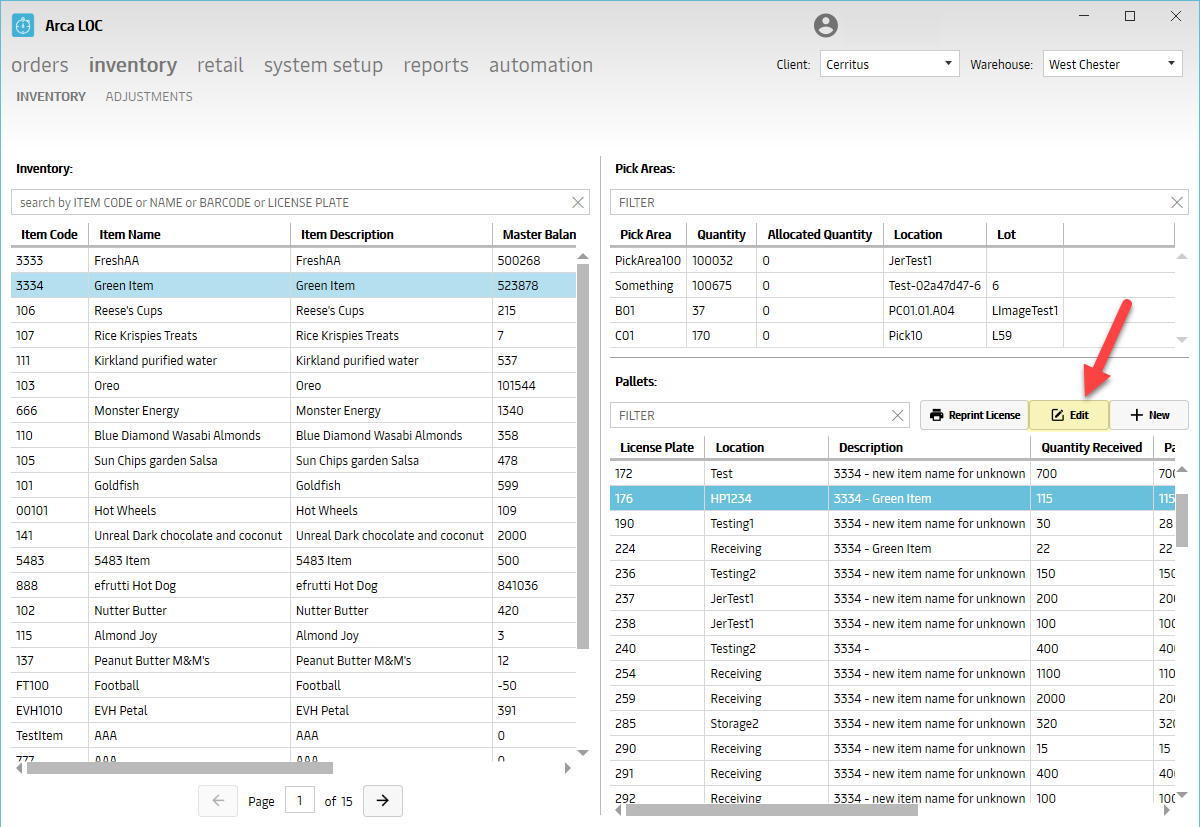Click the pallets list vertical scrollbar
The height and width of the screenshot is (827, 1200).
(1182, 520)
